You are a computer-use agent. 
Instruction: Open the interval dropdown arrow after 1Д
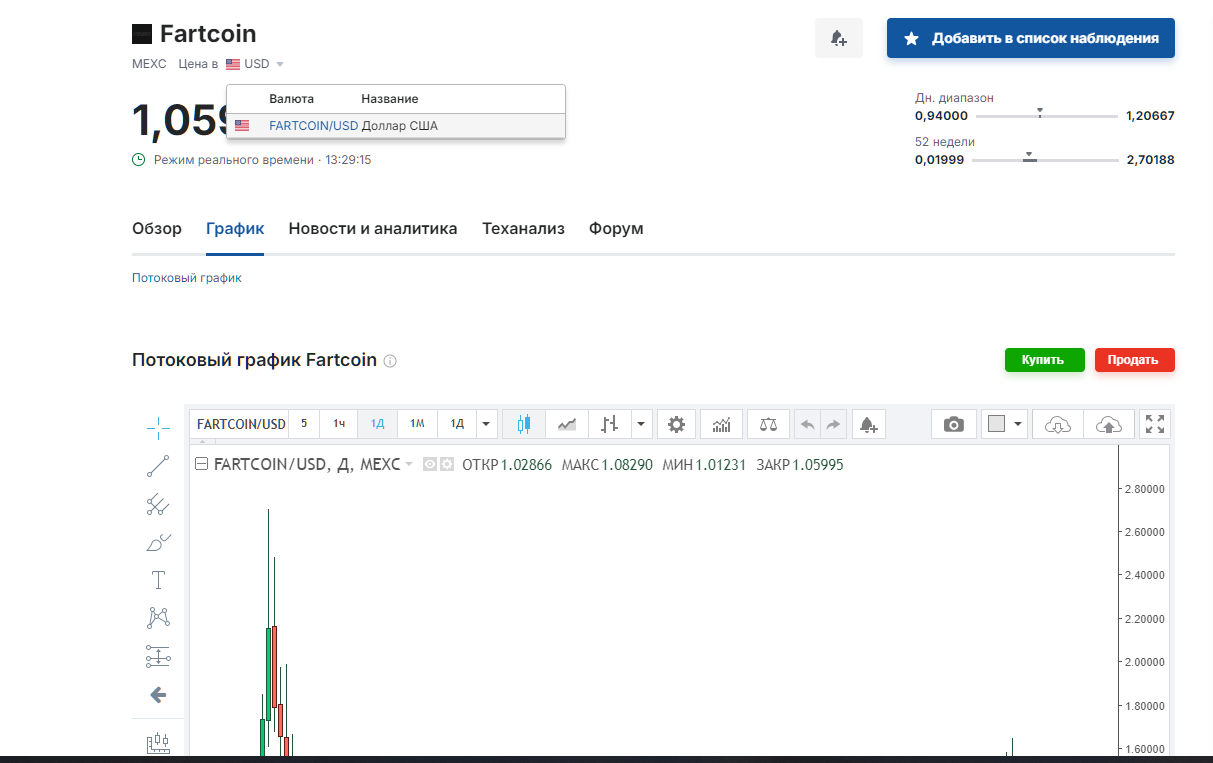[x=487, y=424]
